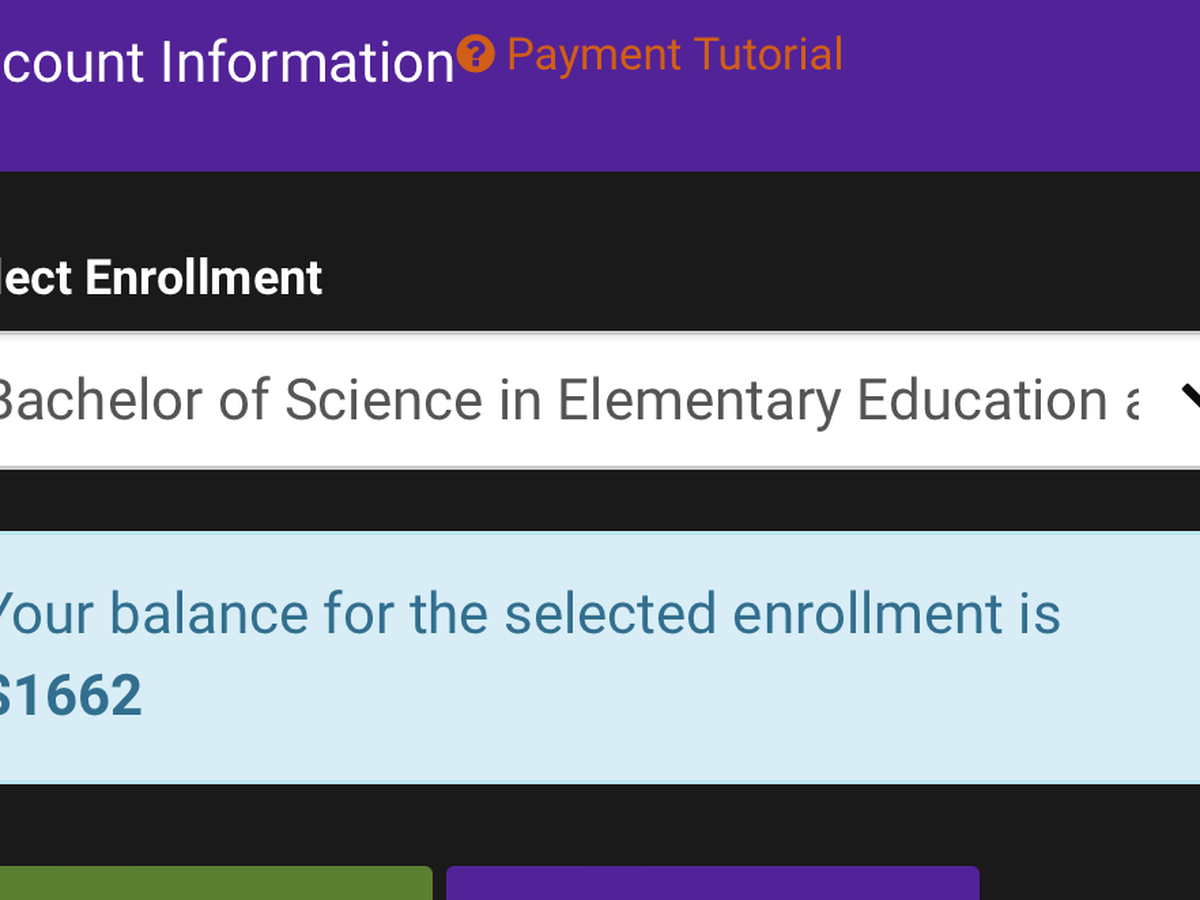Expand the Select Enrollment dropdown
The width and height of the screenshot is (1200, 900).
click(600, 400)
